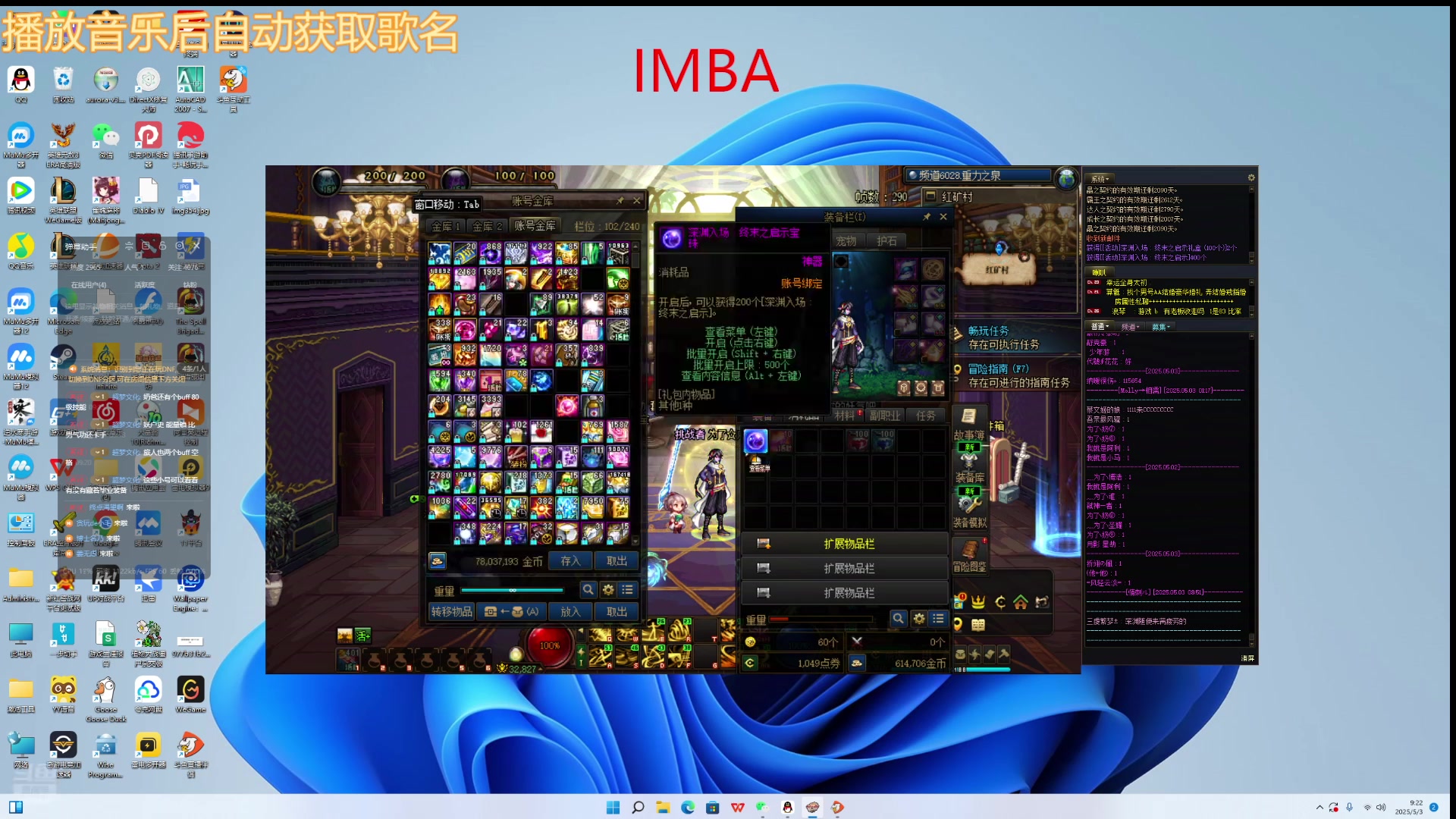This screenshot has height=819, width=1456.
Task: Open chat window settings gear
Action: [x=1251, y=177]
